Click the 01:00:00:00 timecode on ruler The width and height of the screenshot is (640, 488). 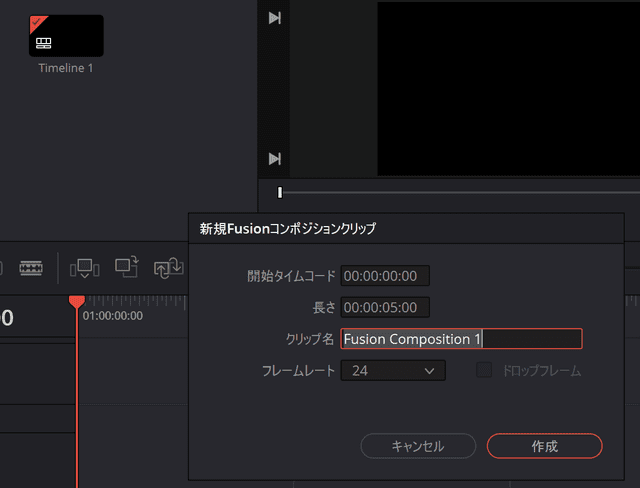click(x=113, y=316)
